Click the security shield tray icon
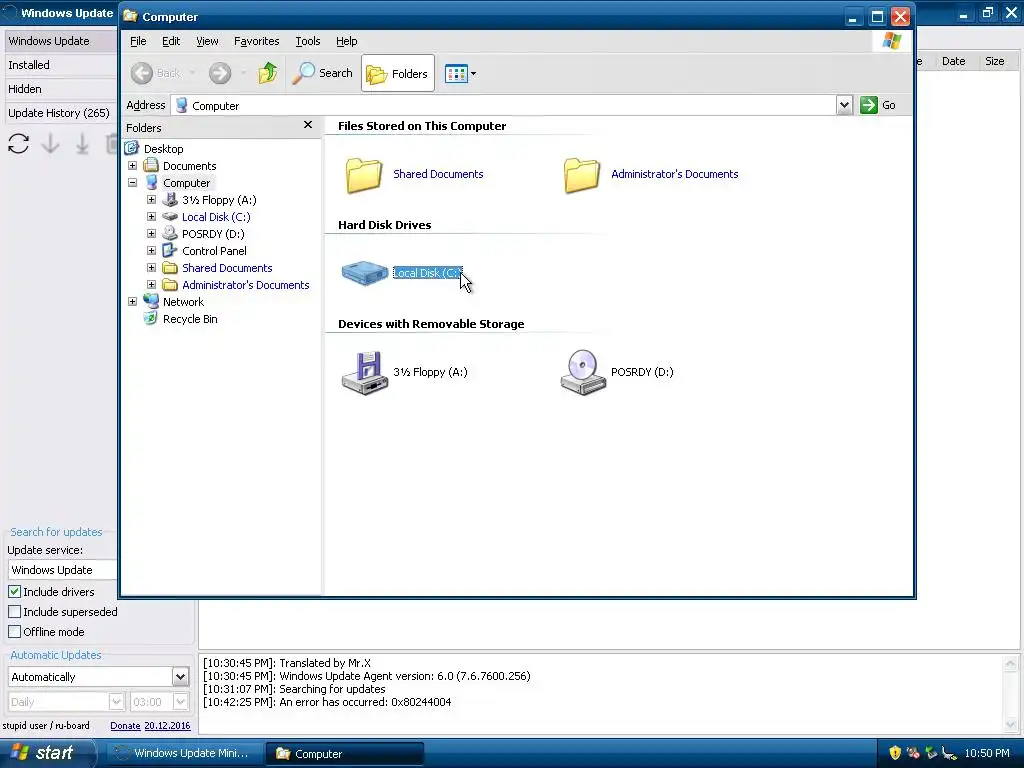Viewport: 1024px width, 768px height. pyautogui.click(x=895, y=753)
